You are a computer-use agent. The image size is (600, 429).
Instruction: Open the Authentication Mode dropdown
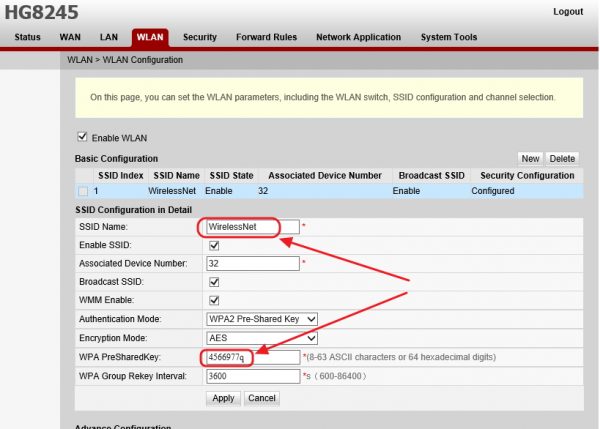(262, 319)
